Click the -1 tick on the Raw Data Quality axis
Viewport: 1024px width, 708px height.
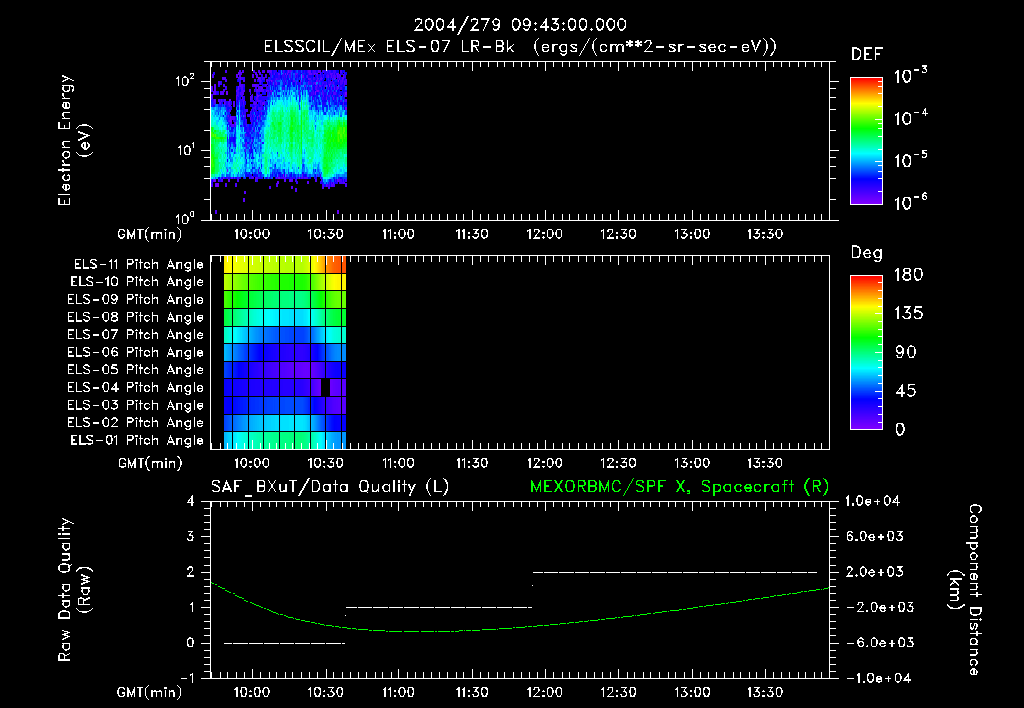click(187, 678)
